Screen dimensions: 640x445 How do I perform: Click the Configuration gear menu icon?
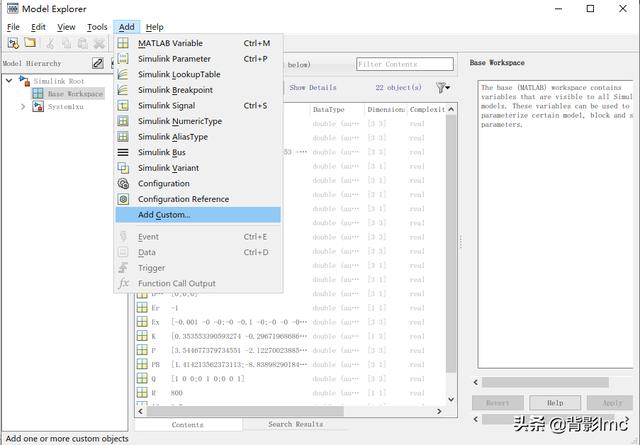[123, 183]
